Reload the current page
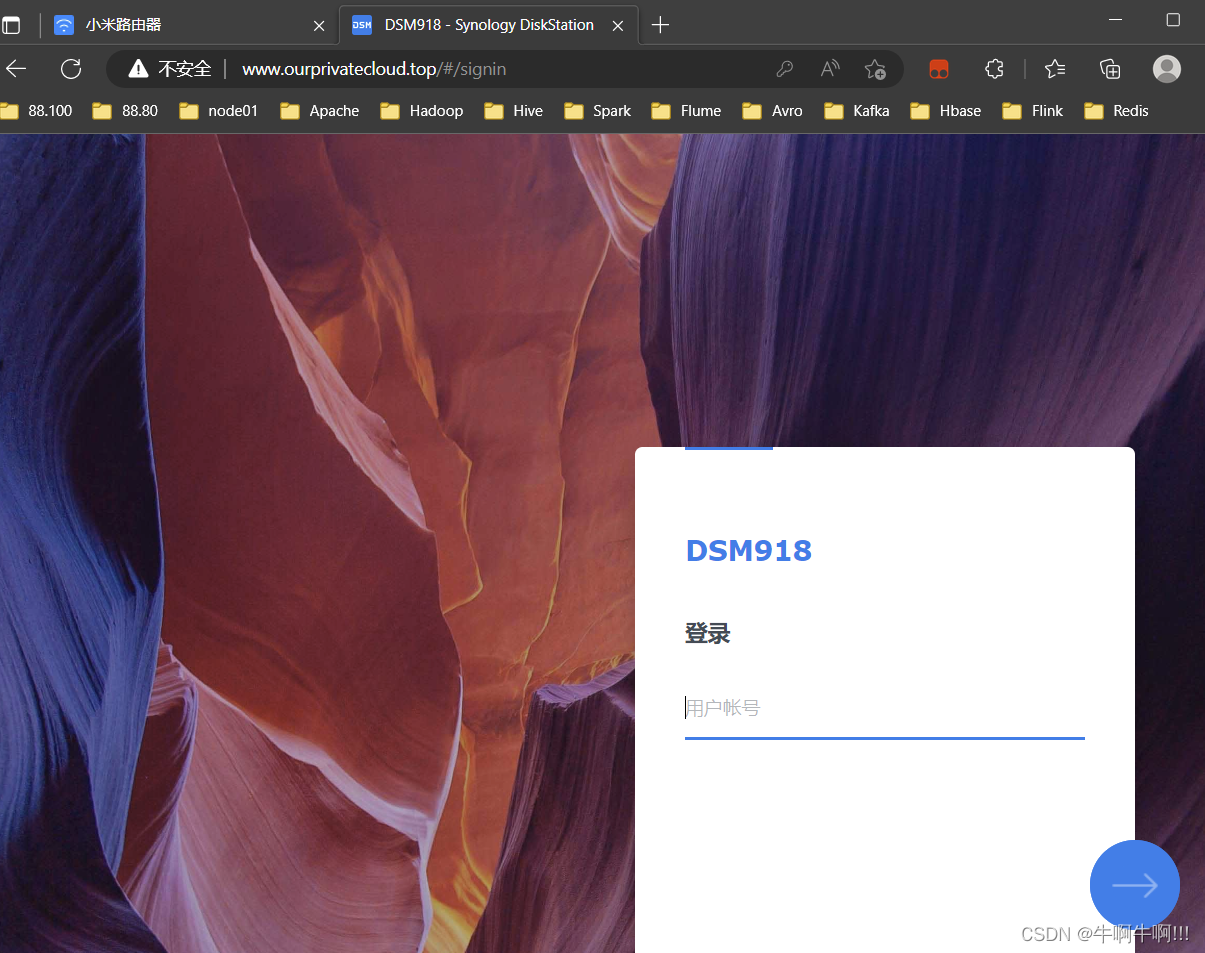 pyautogui.click(x=71, y=69)
